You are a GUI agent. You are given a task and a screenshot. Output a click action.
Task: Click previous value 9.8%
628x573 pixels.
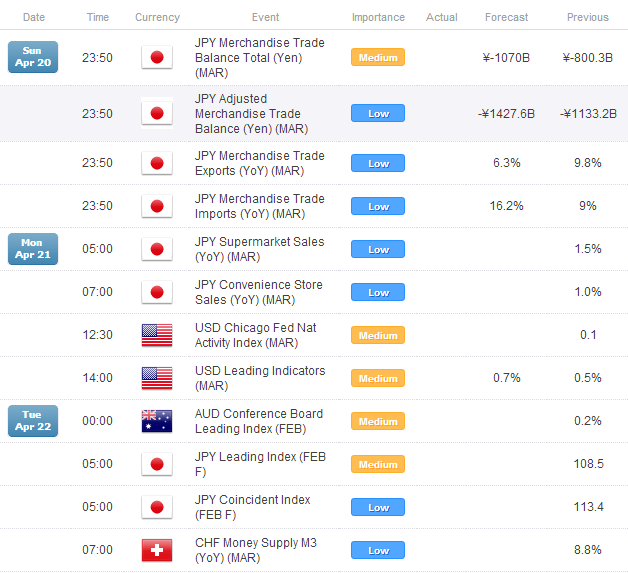tap(588, 163)
